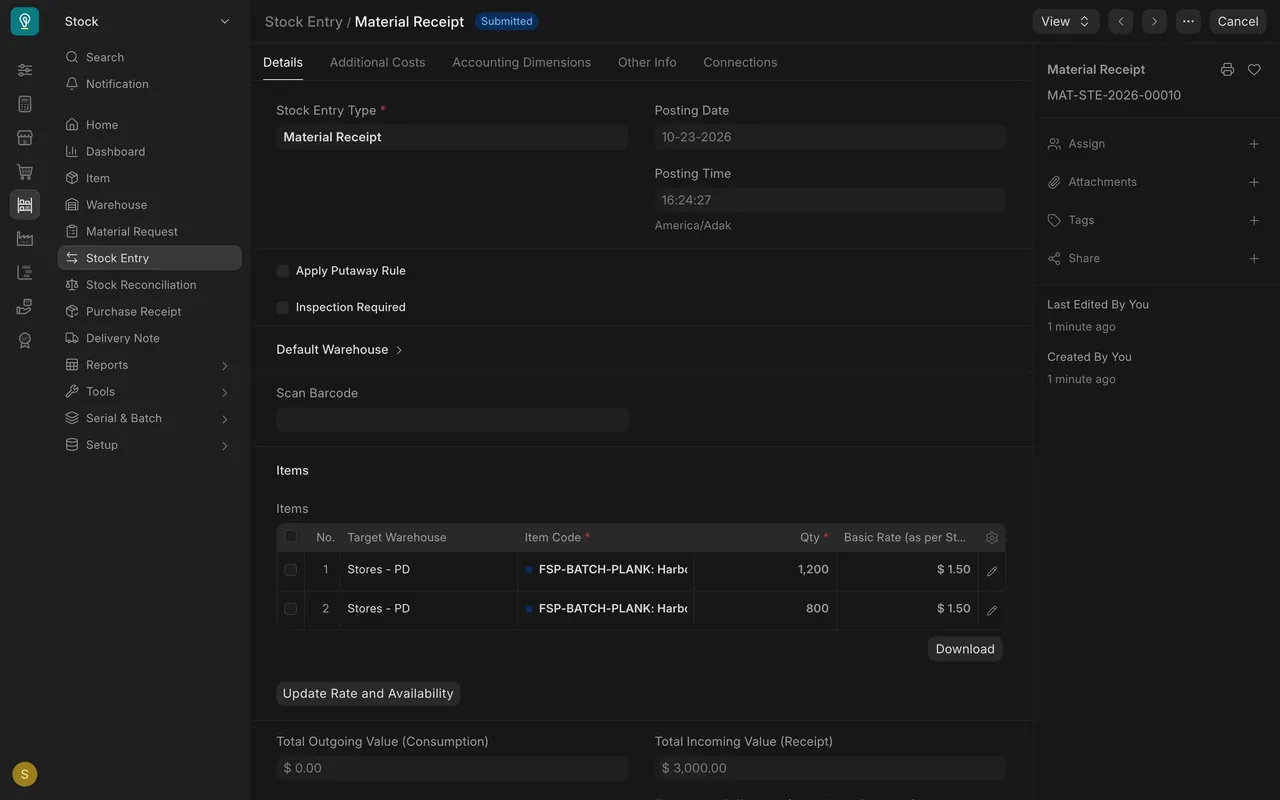Open the Projects chart icon in left rail
Screen dimensions: 1280x800
pos(25,273)
